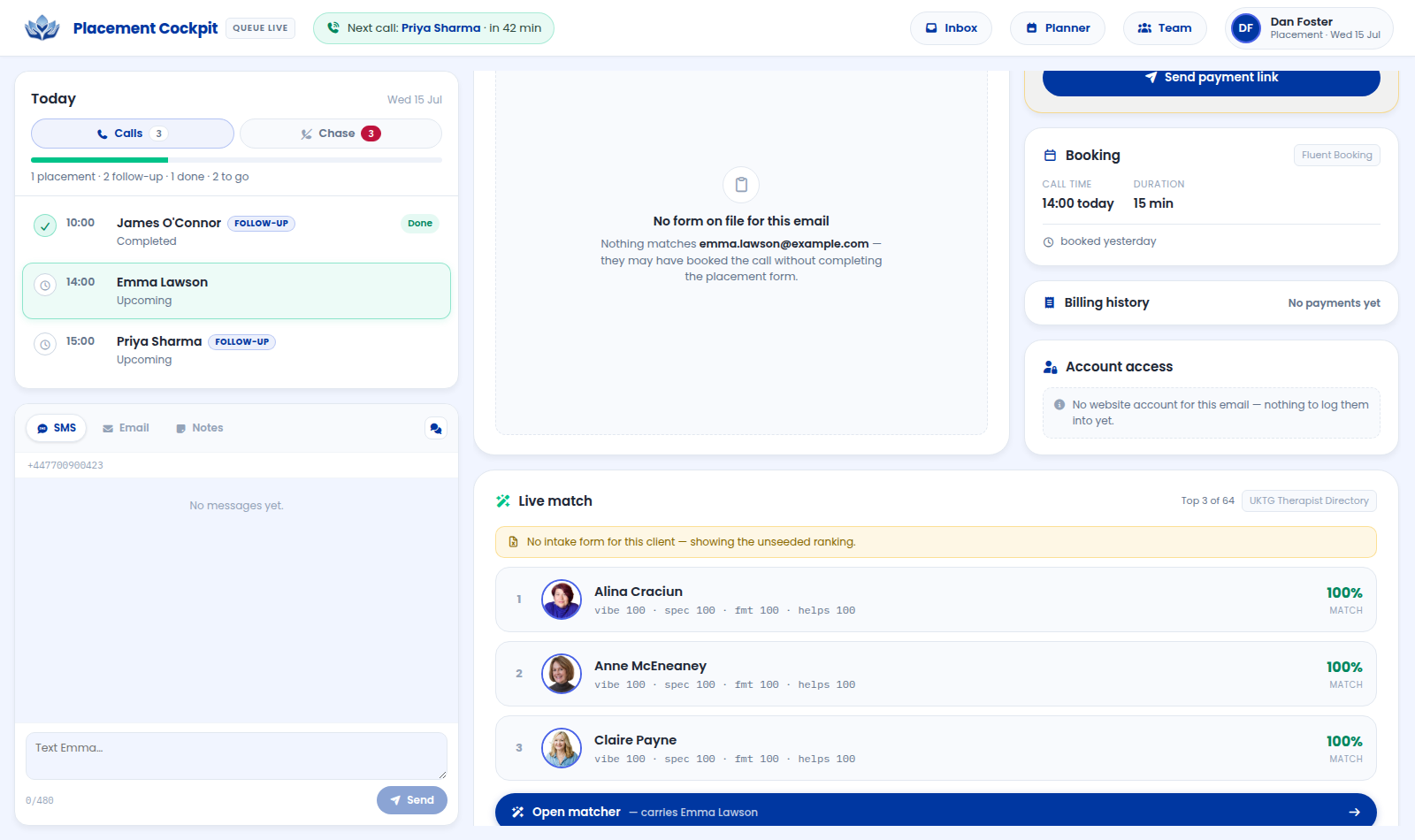The image size is (1415, 840).
Task: Click Send payment link button
Action: pyautogui.click(x=1212, y=78)
